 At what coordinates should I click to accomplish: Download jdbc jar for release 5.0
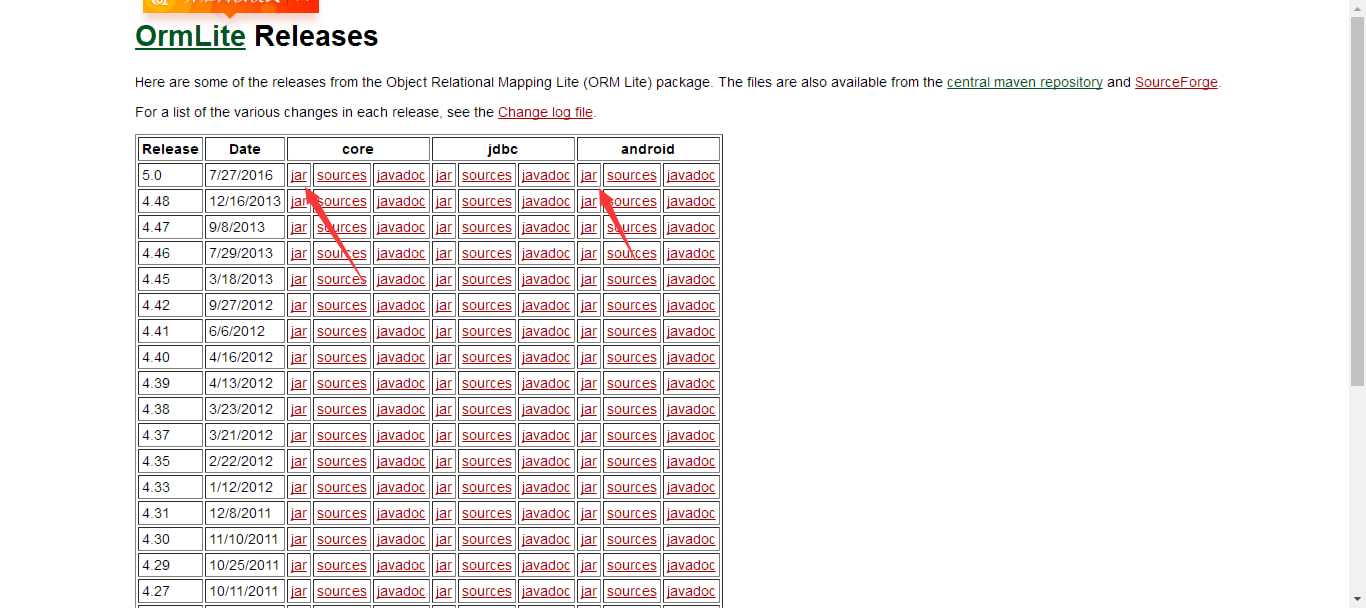click(444, 175)
